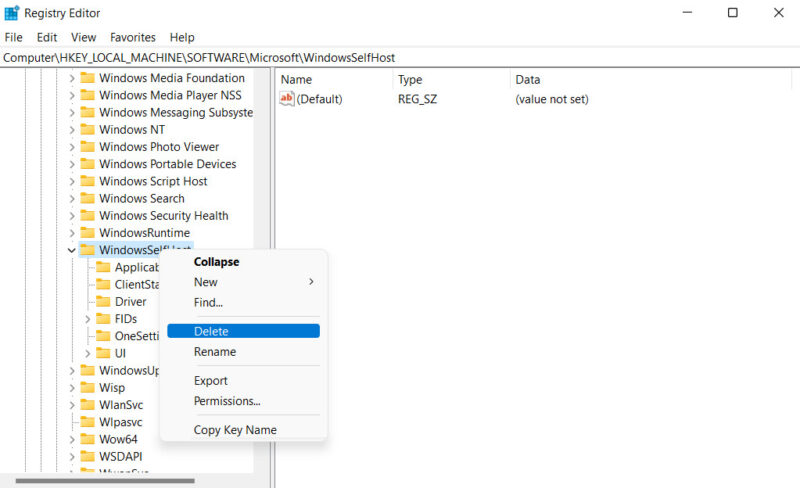This screenshot has height=488, width=800.
Task: Select the Windows Media Player NSS folder icon
Action: pos(88,95)
